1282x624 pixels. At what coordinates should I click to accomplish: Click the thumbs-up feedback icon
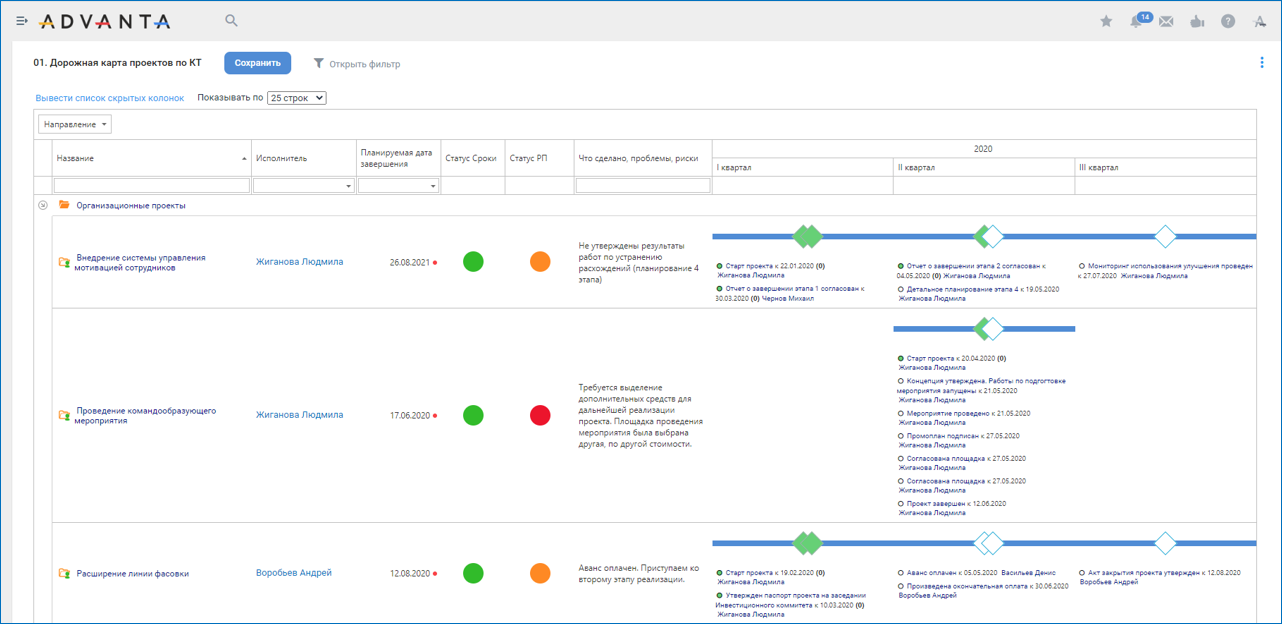point(1197,22)
